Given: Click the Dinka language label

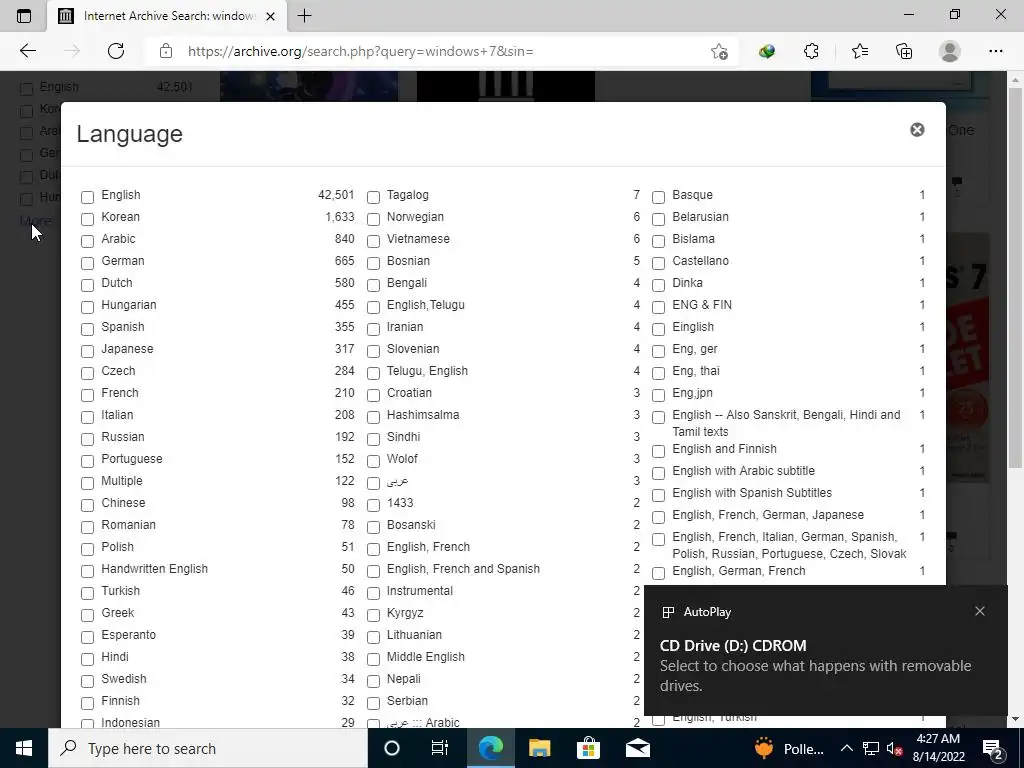Looking at the screenshot, I should click(x=687, y=283).
